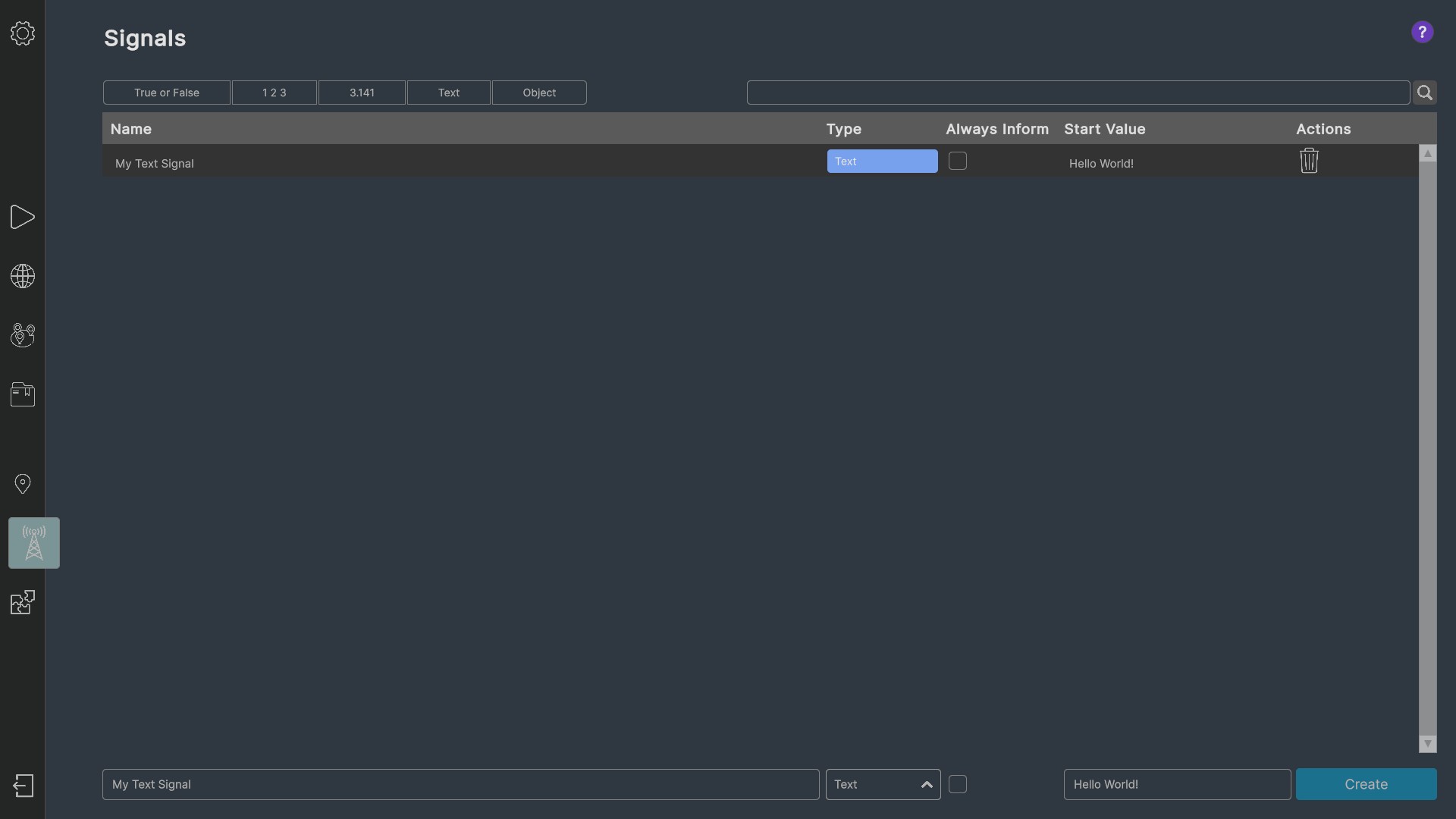The height and width of the screenshot is (819, 1456).
Task: Filter signals by the 1 2 3 type
Action: [275, 93]
